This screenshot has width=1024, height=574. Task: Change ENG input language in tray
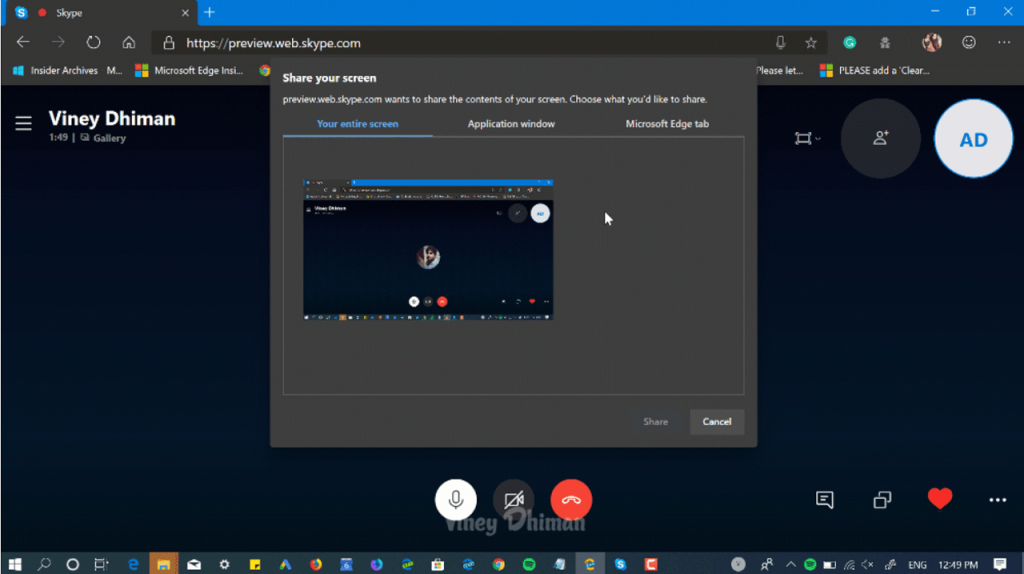pos(917,565)
